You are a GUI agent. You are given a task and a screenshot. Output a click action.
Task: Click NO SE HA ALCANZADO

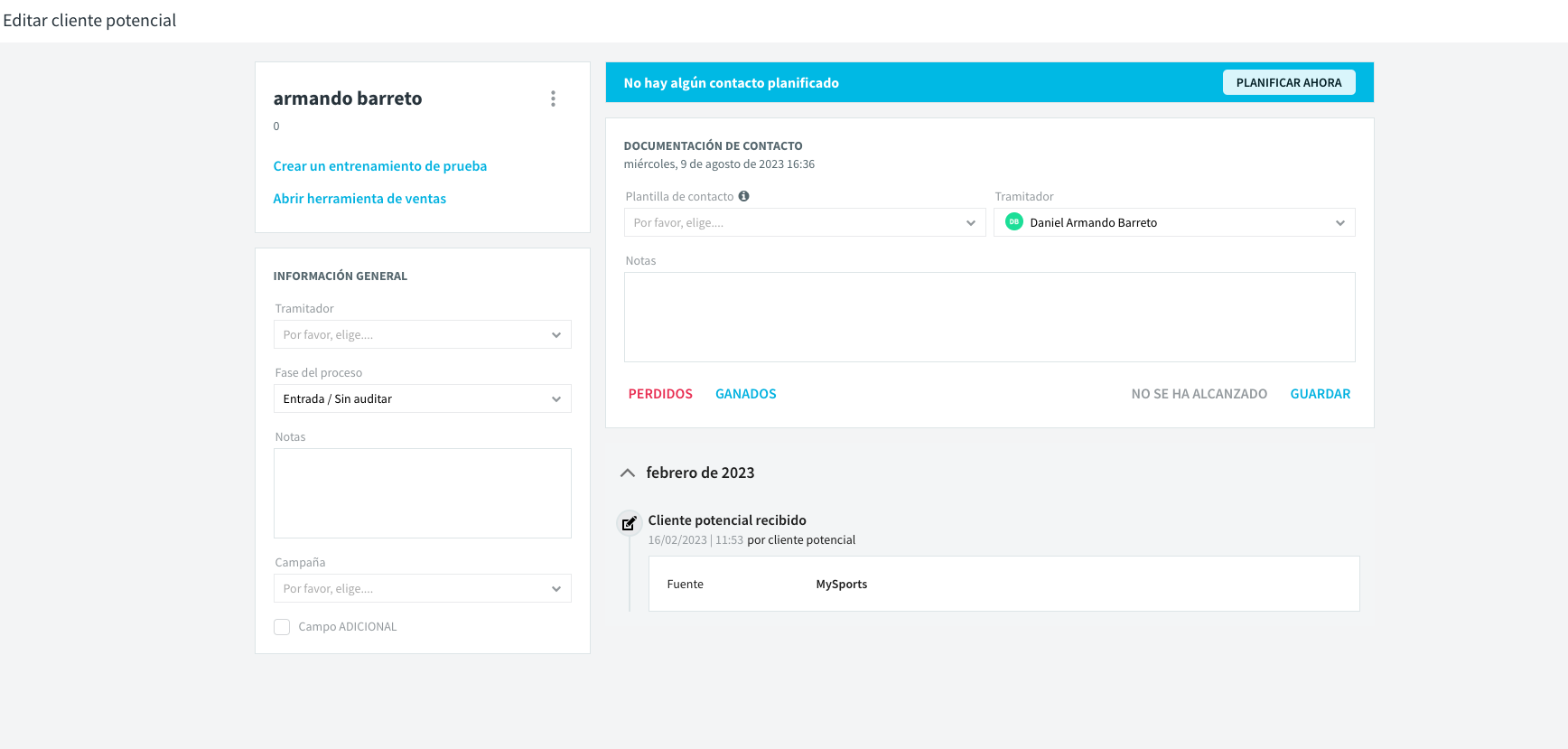[x=1199, y=394]
